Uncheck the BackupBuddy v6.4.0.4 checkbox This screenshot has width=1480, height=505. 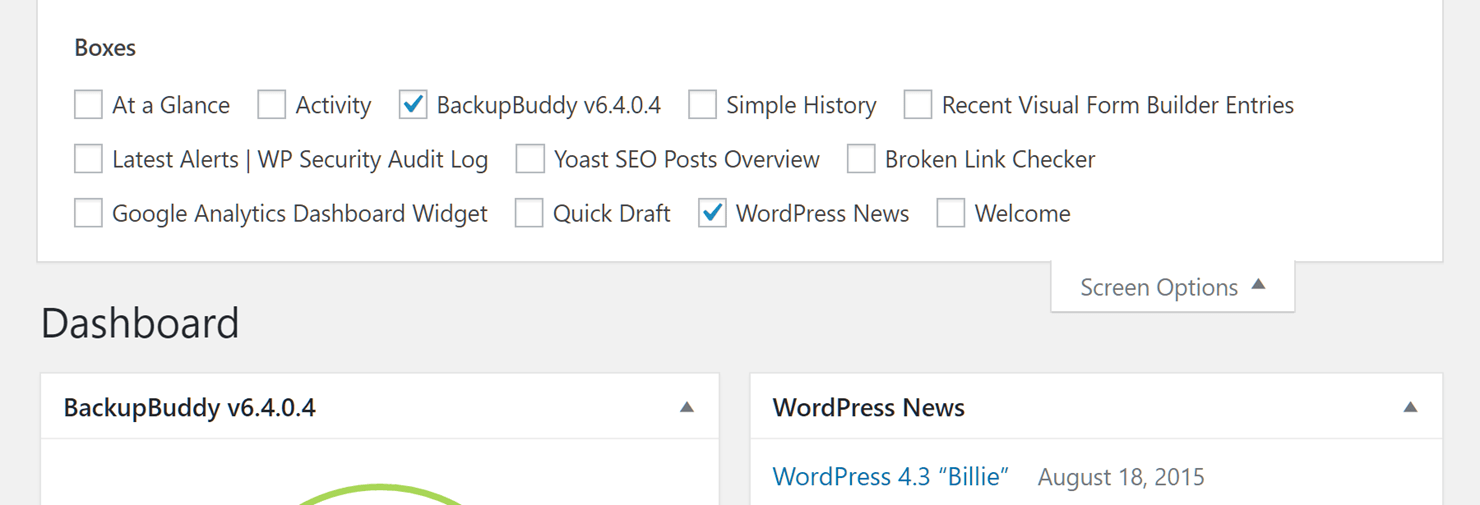(413, 104)
